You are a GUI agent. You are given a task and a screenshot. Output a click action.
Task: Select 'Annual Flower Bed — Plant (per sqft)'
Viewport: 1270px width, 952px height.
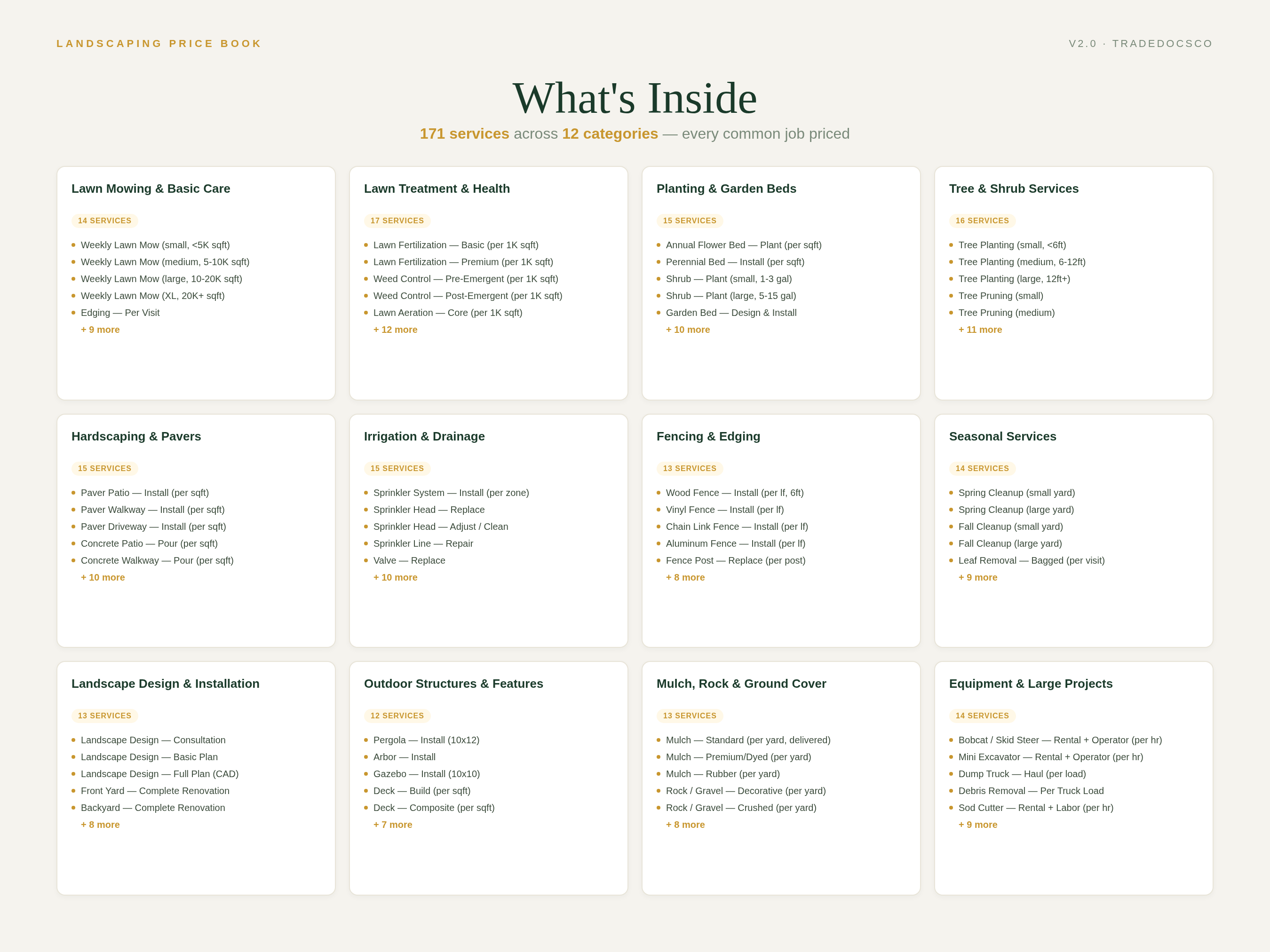coord(744,245)
